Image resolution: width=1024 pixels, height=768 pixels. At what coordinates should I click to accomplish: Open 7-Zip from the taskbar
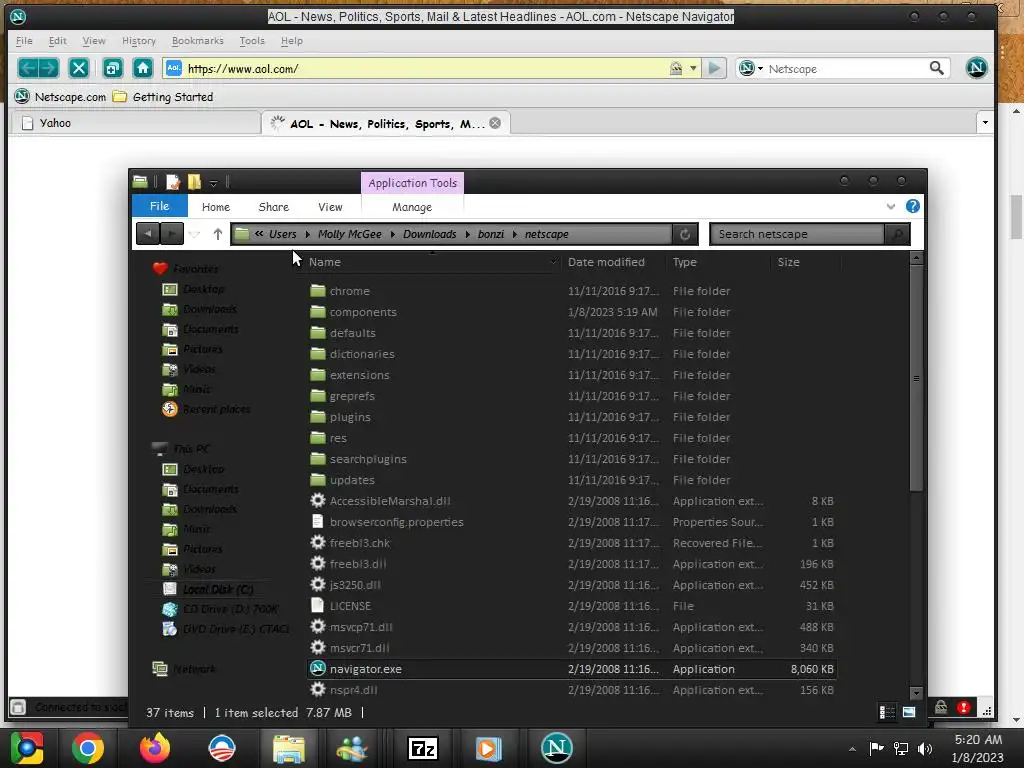422,748
